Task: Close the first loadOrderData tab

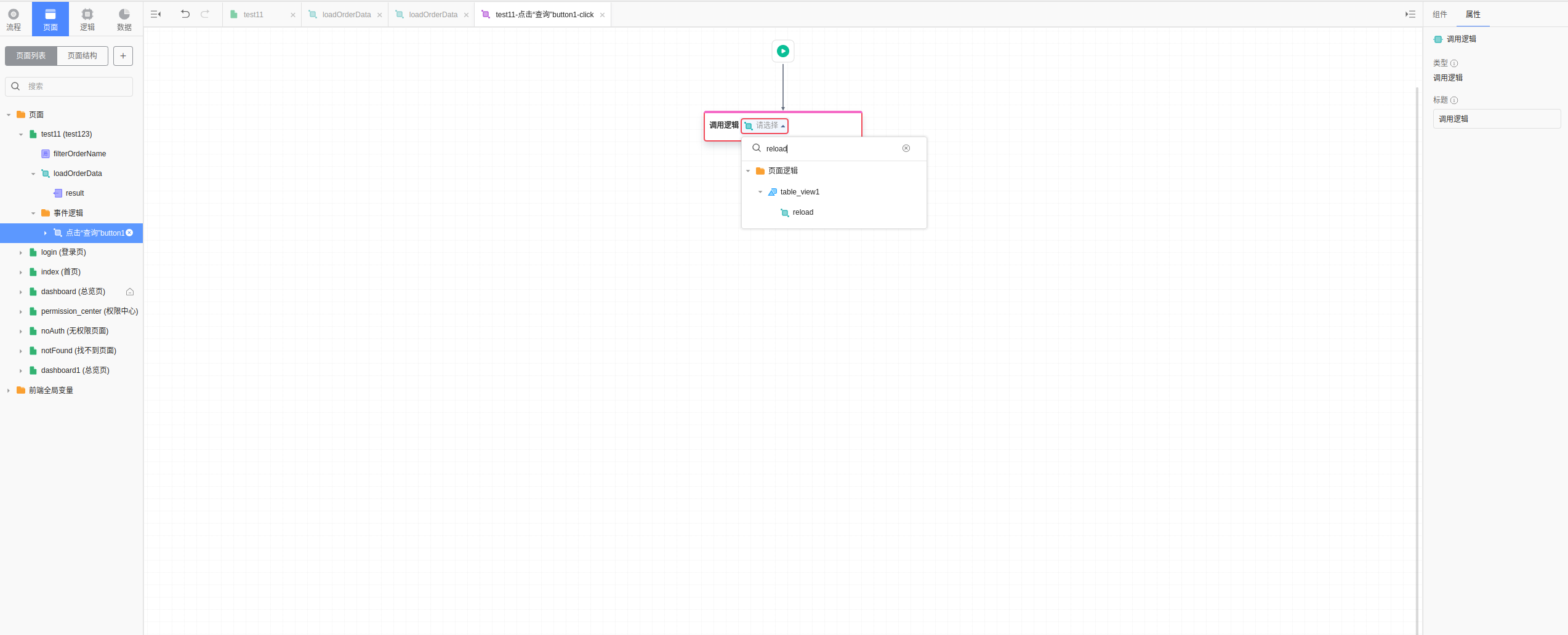Action: (x=380, y=15)
